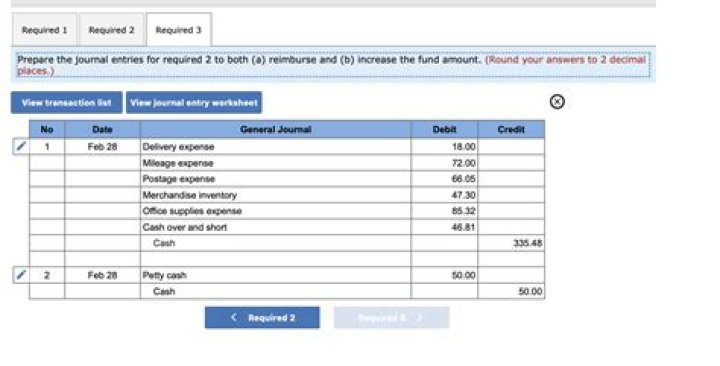Select Cash over and short row
Viewport: 720px width, 366px height.
click(x=287, y=227)
